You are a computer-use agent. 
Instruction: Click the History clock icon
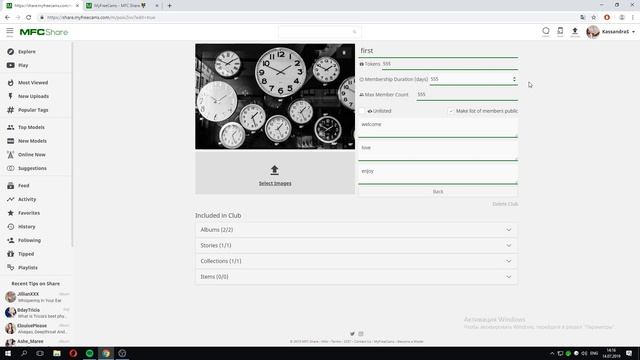11,227
